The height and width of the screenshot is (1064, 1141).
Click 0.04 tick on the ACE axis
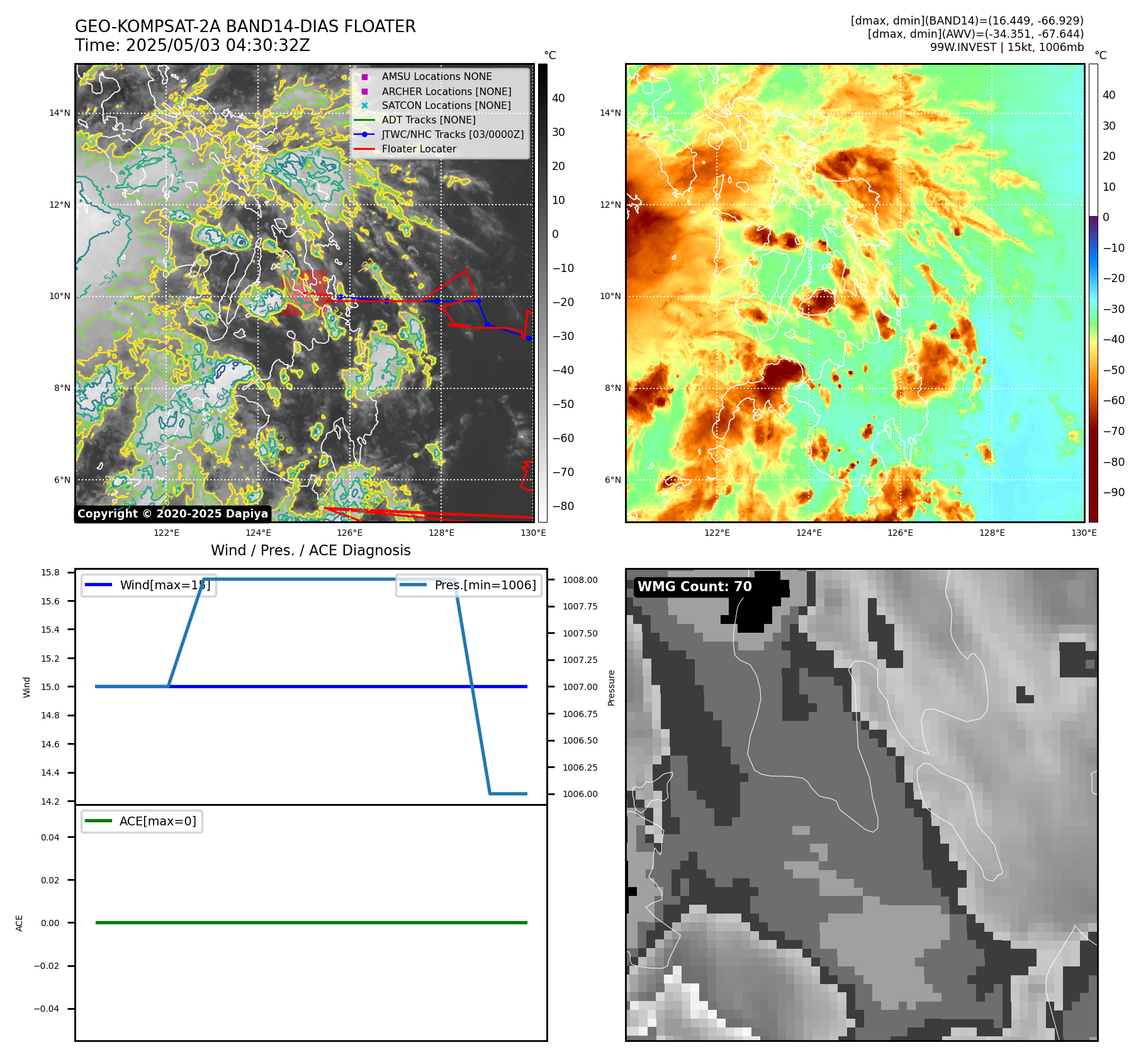50,837
